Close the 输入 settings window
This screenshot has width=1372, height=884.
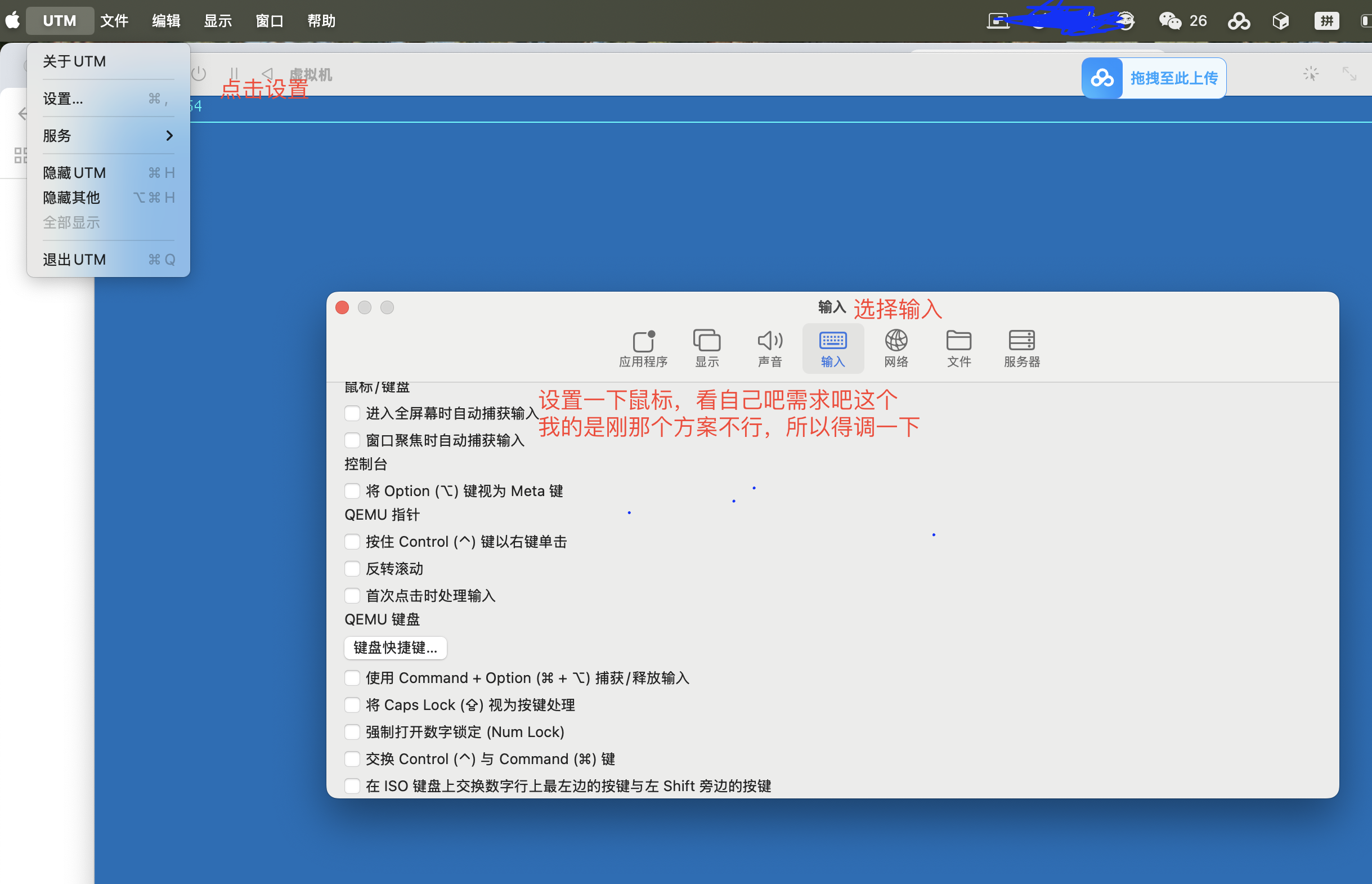click(x=342, y=307)
